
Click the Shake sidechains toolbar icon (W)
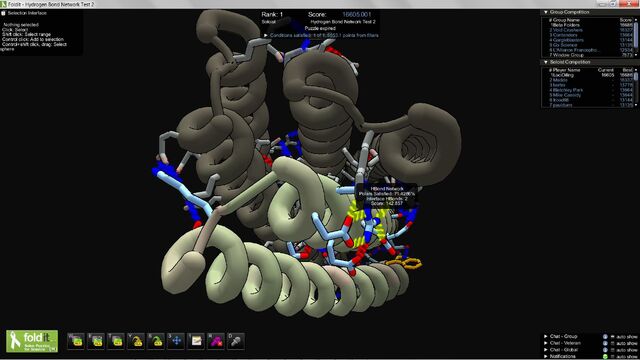tap(76, 341)
